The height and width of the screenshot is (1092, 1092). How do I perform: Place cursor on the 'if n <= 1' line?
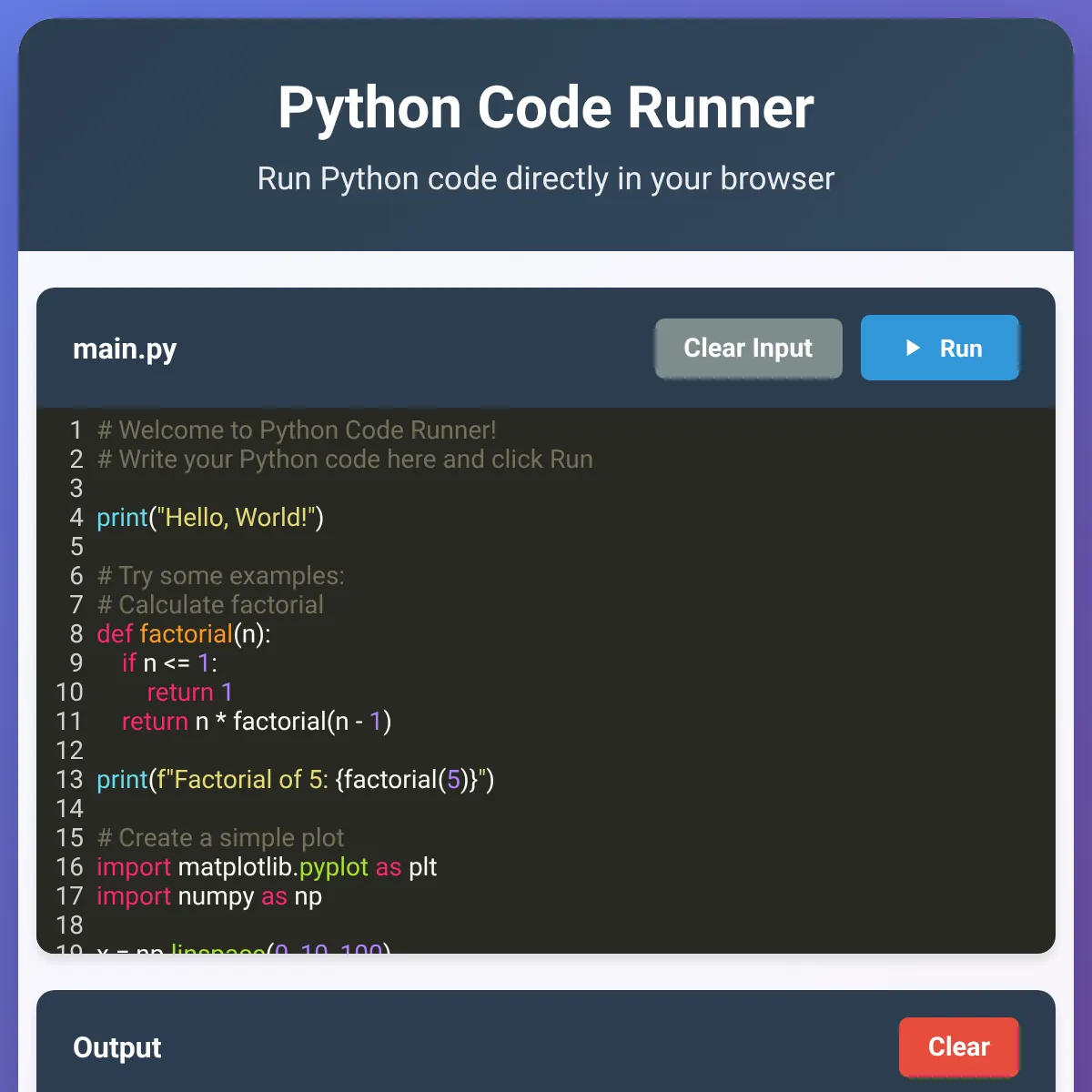[x=170, y=662]
